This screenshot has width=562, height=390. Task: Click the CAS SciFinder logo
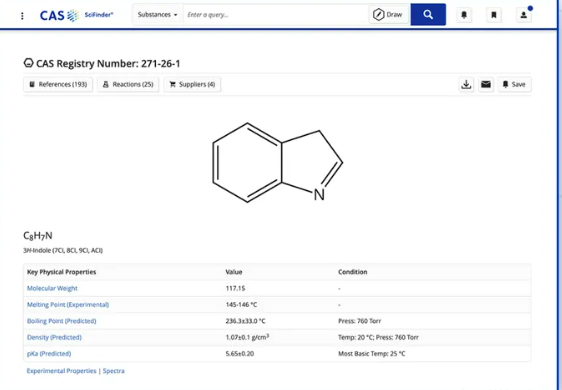(76, 15)
